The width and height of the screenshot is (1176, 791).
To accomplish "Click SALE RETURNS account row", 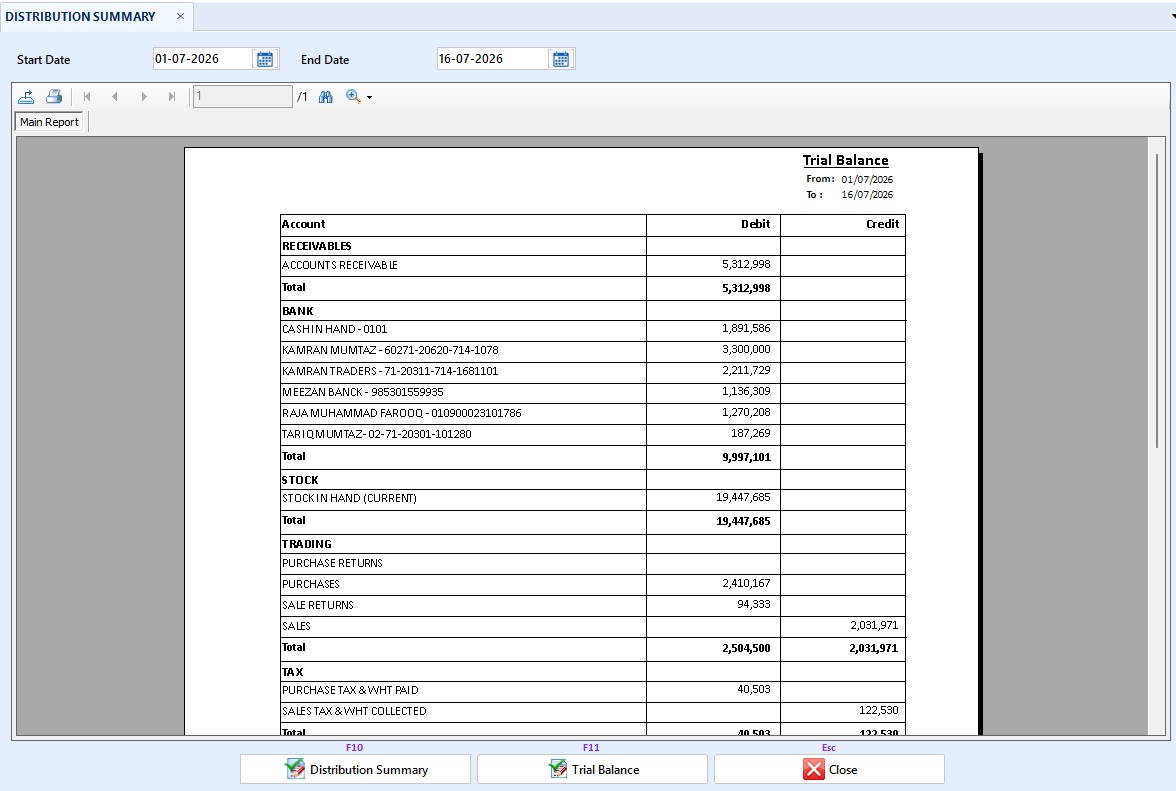I will [592, 605].
